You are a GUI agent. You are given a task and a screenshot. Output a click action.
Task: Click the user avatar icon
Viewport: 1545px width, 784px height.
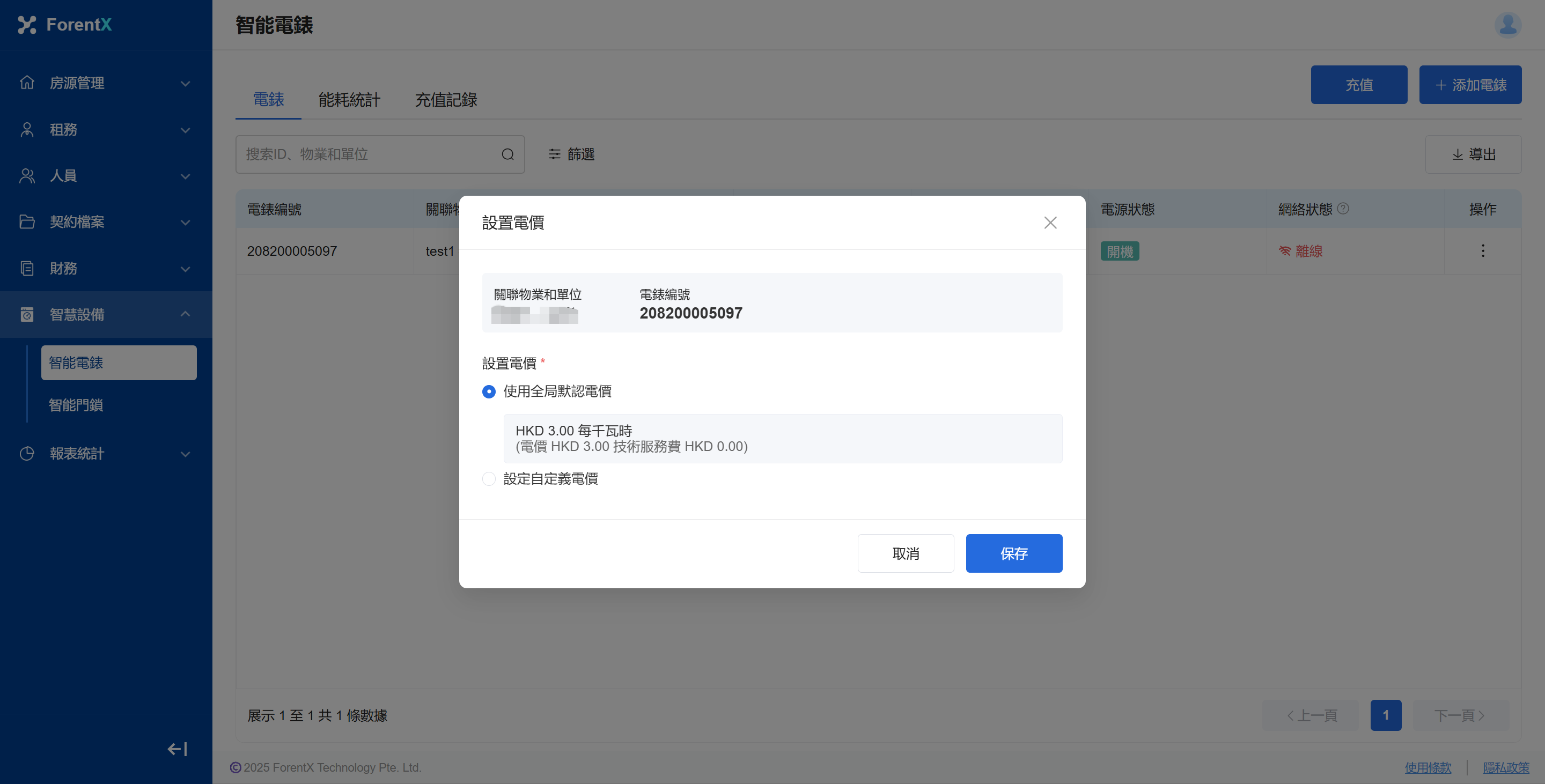(1507, 25)
